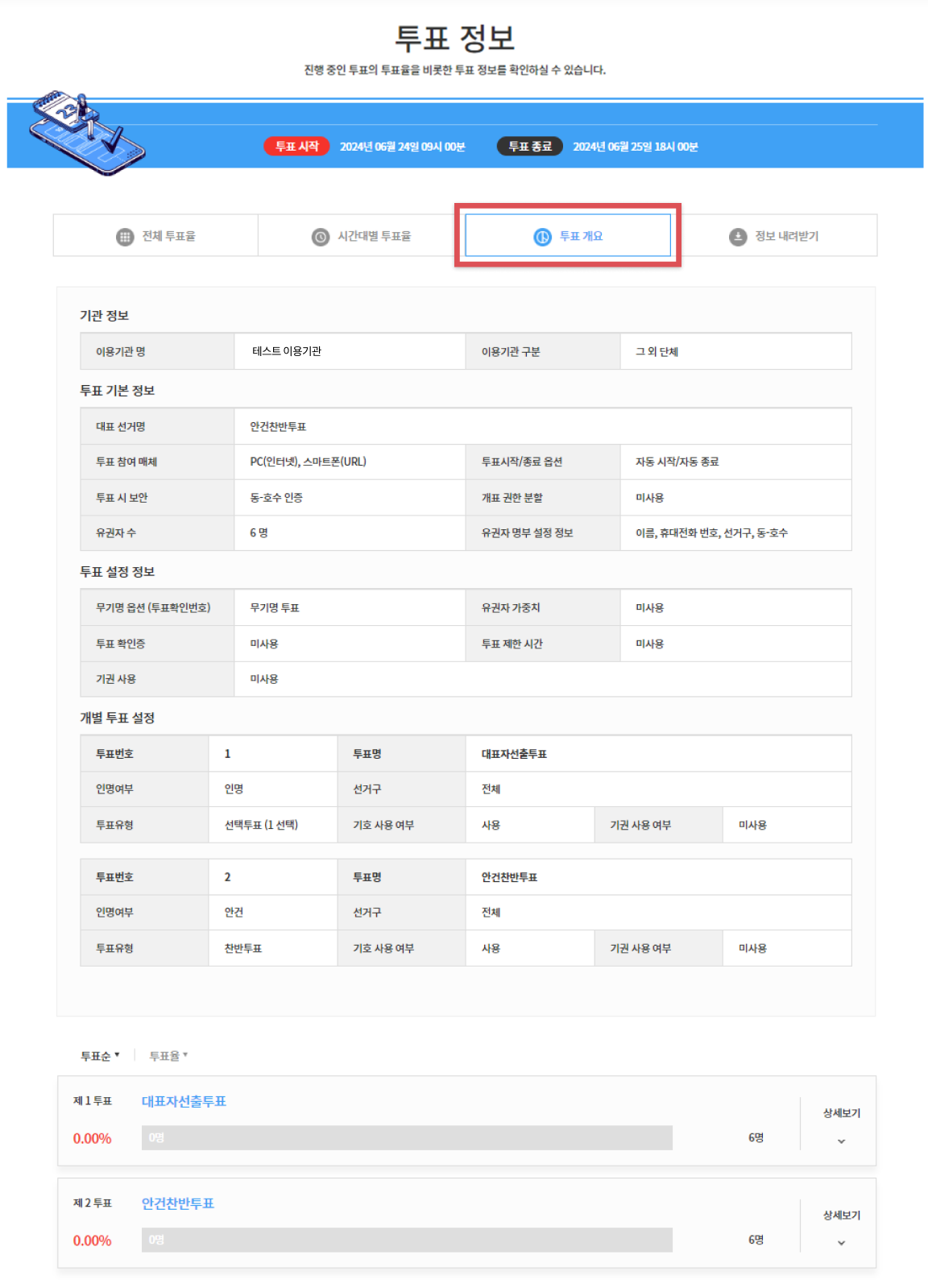Expand 상세보기 for 안건찬반투표

click(x=841, y=1216)
